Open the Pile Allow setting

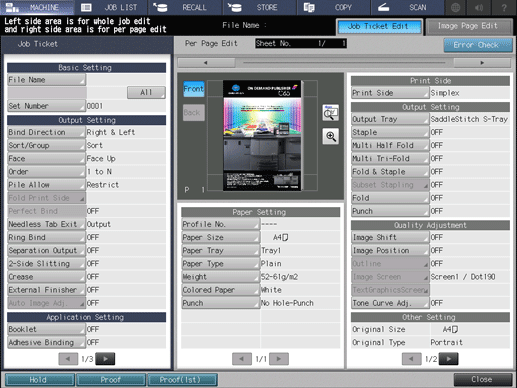tap(46, 185)
